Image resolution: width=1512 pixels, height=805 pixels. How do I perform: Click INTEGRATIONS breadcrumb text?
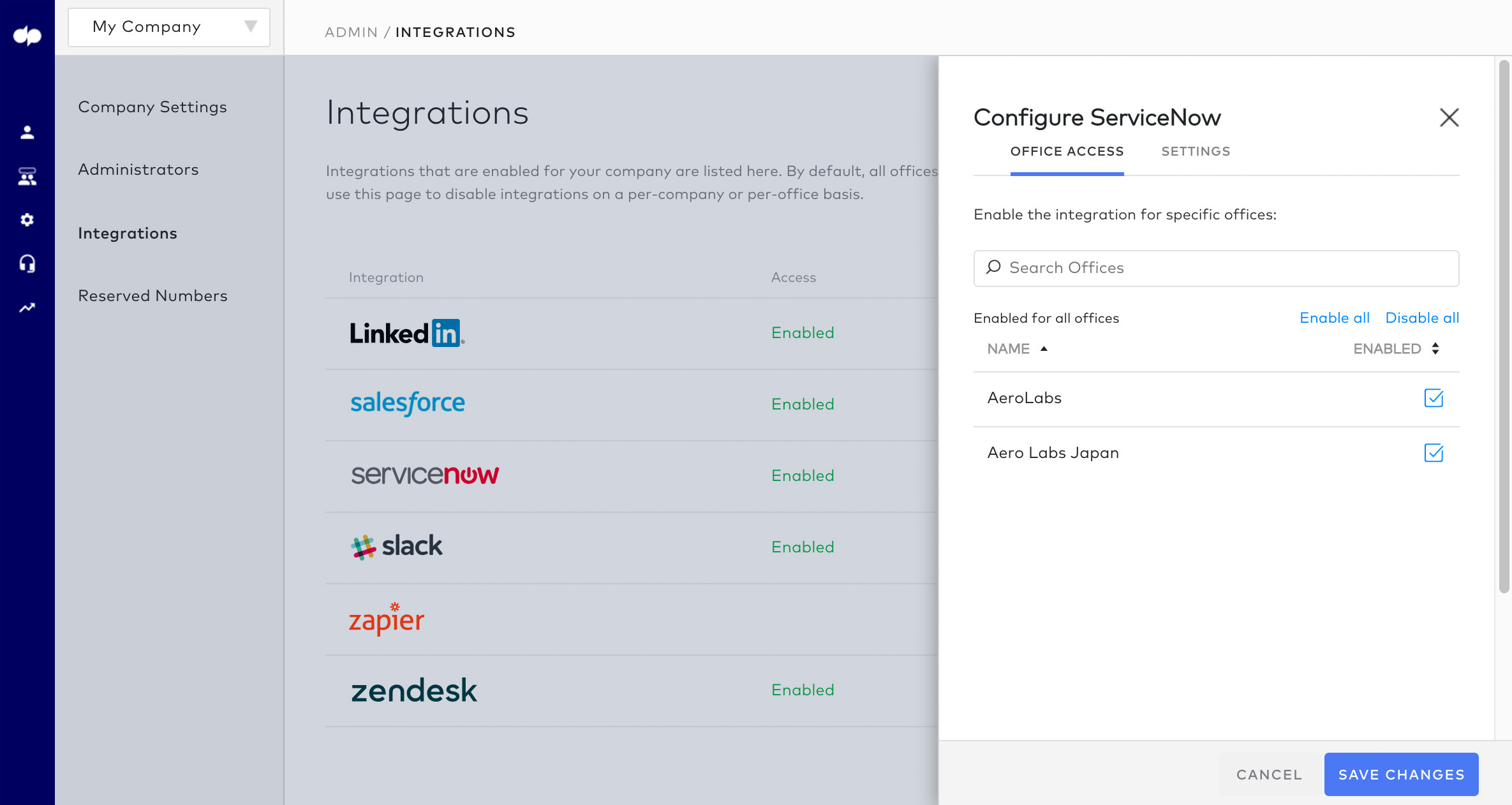point(456,33)
